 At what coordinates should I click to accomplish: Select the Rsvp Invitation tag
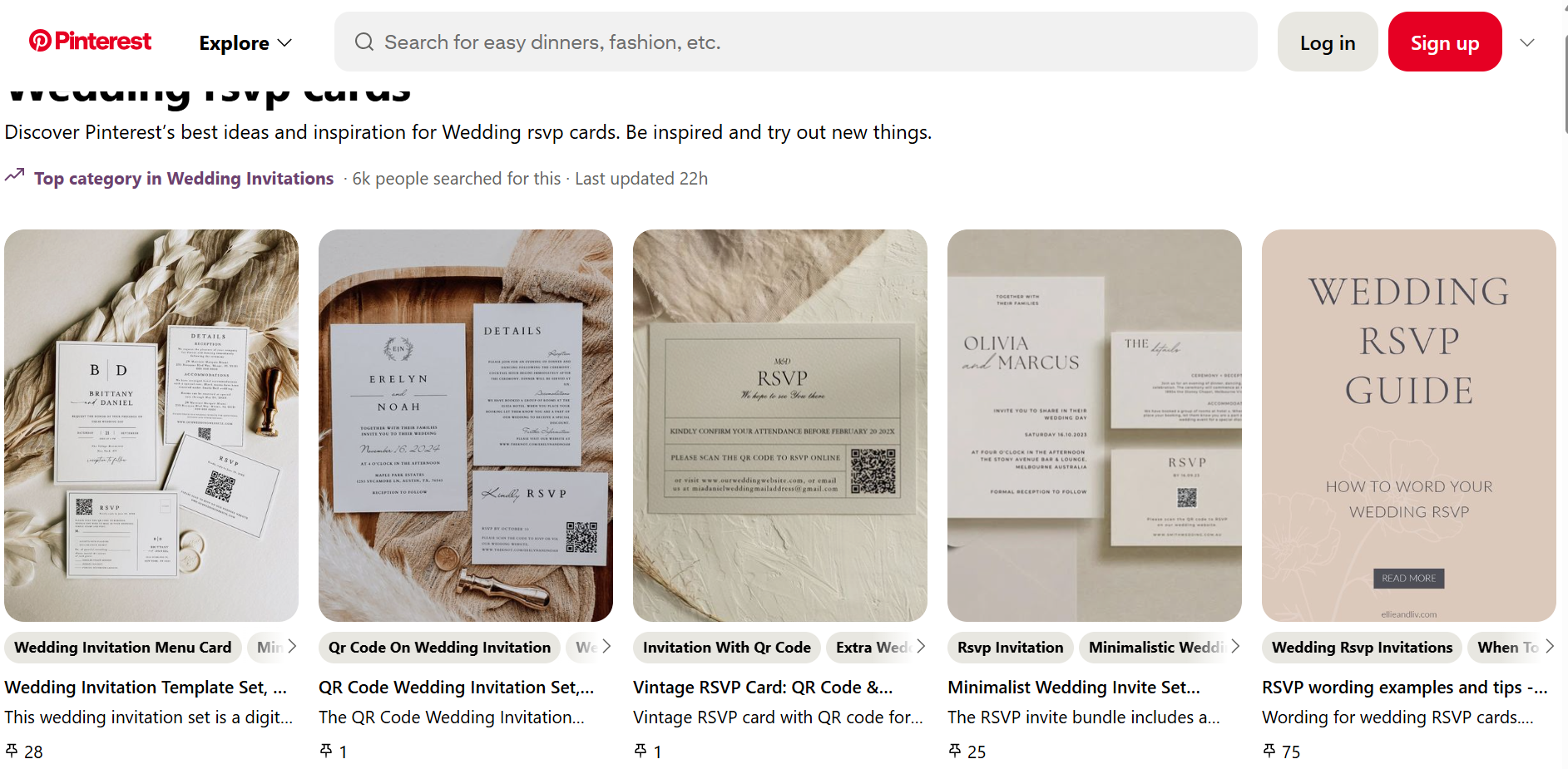click(1011, 648)
